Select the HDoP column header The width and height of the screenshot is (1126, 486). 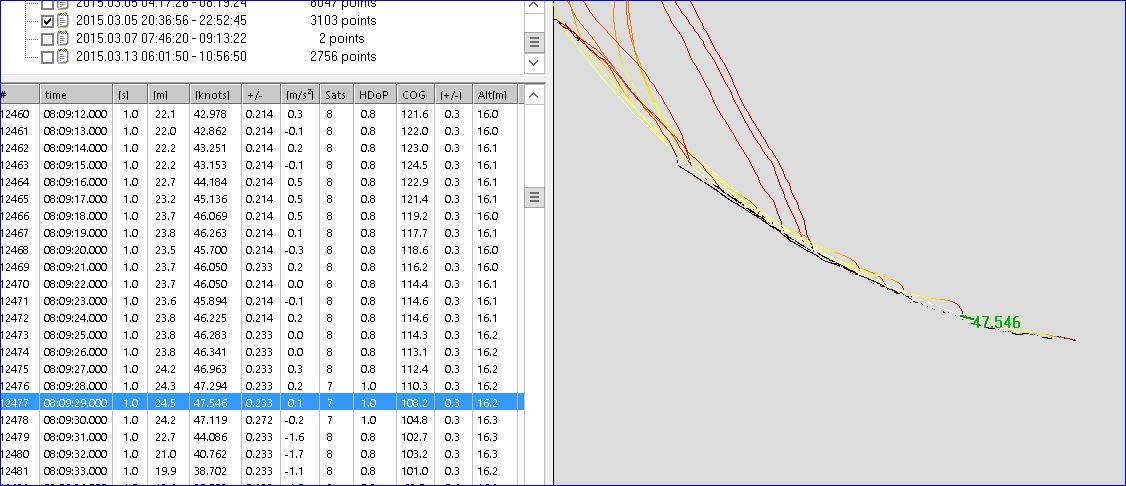[x=376, y=95]
